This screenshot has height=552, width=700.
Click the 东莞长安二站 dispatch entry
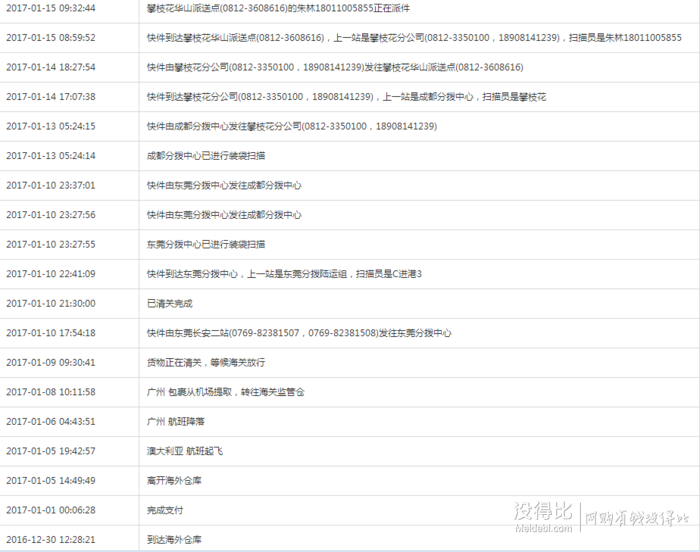click(299, 333)
